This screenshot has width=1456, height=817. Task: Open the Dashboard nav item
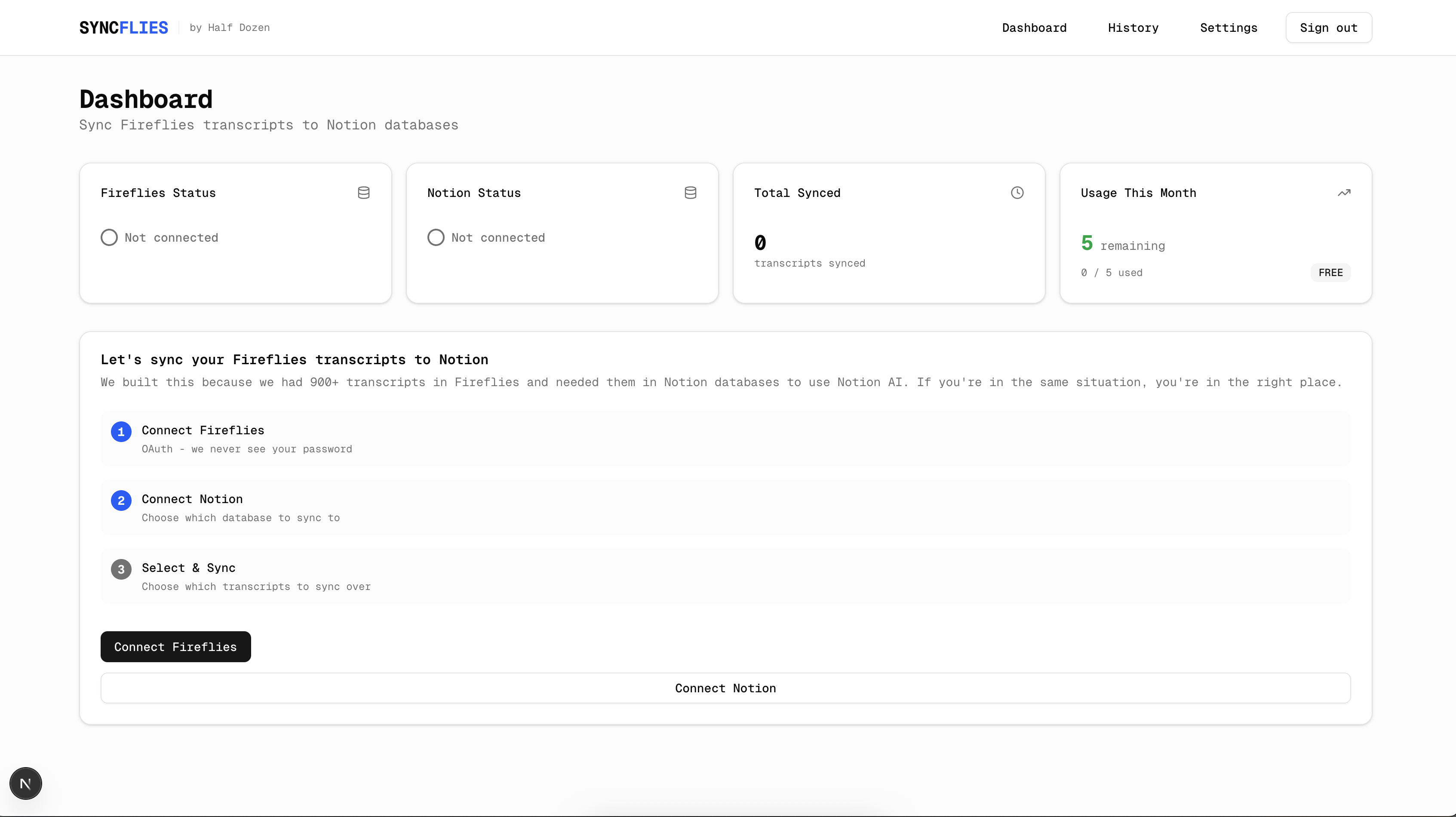(x=1034, y=28)
